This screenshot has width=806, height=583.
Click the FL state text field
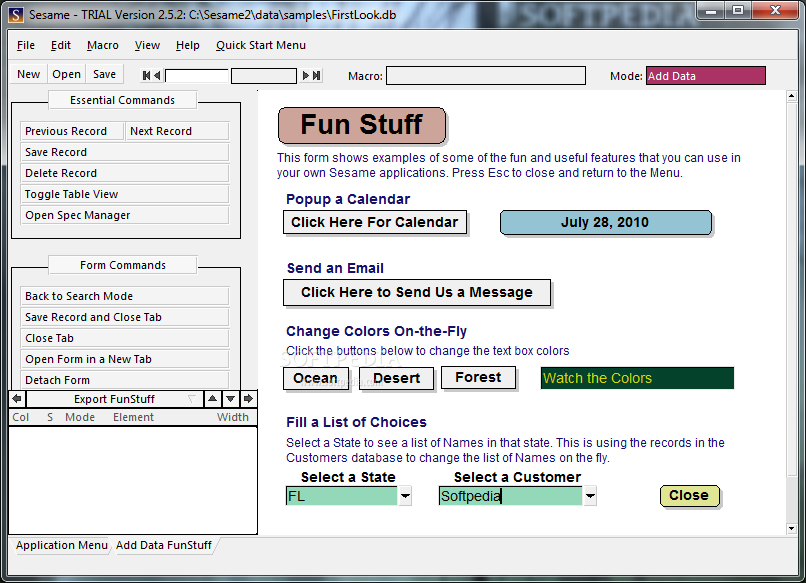342,496
